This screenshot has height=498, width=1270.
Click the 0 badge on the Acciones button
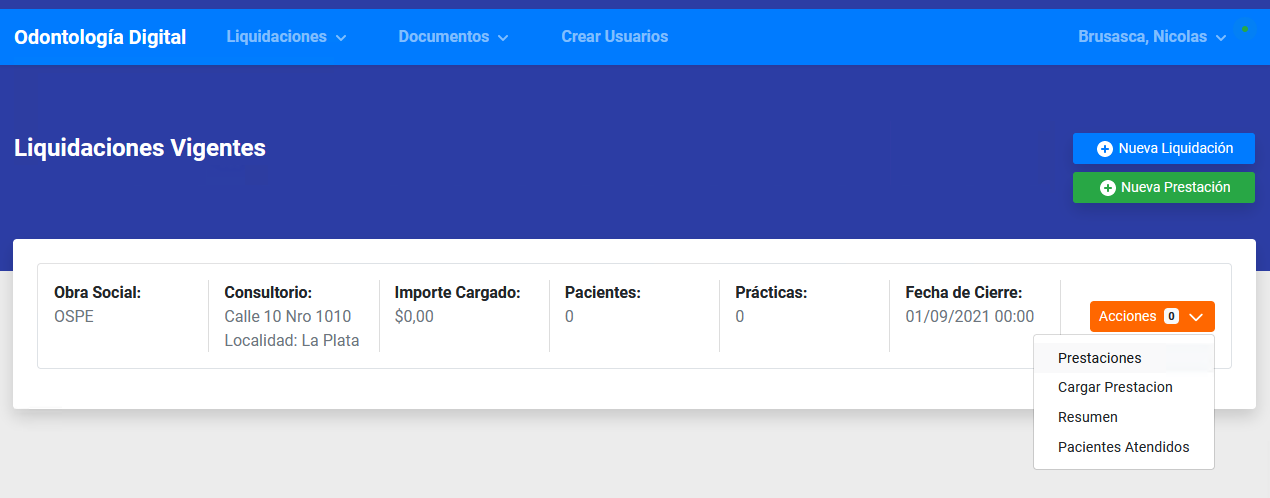[1171, 316]
